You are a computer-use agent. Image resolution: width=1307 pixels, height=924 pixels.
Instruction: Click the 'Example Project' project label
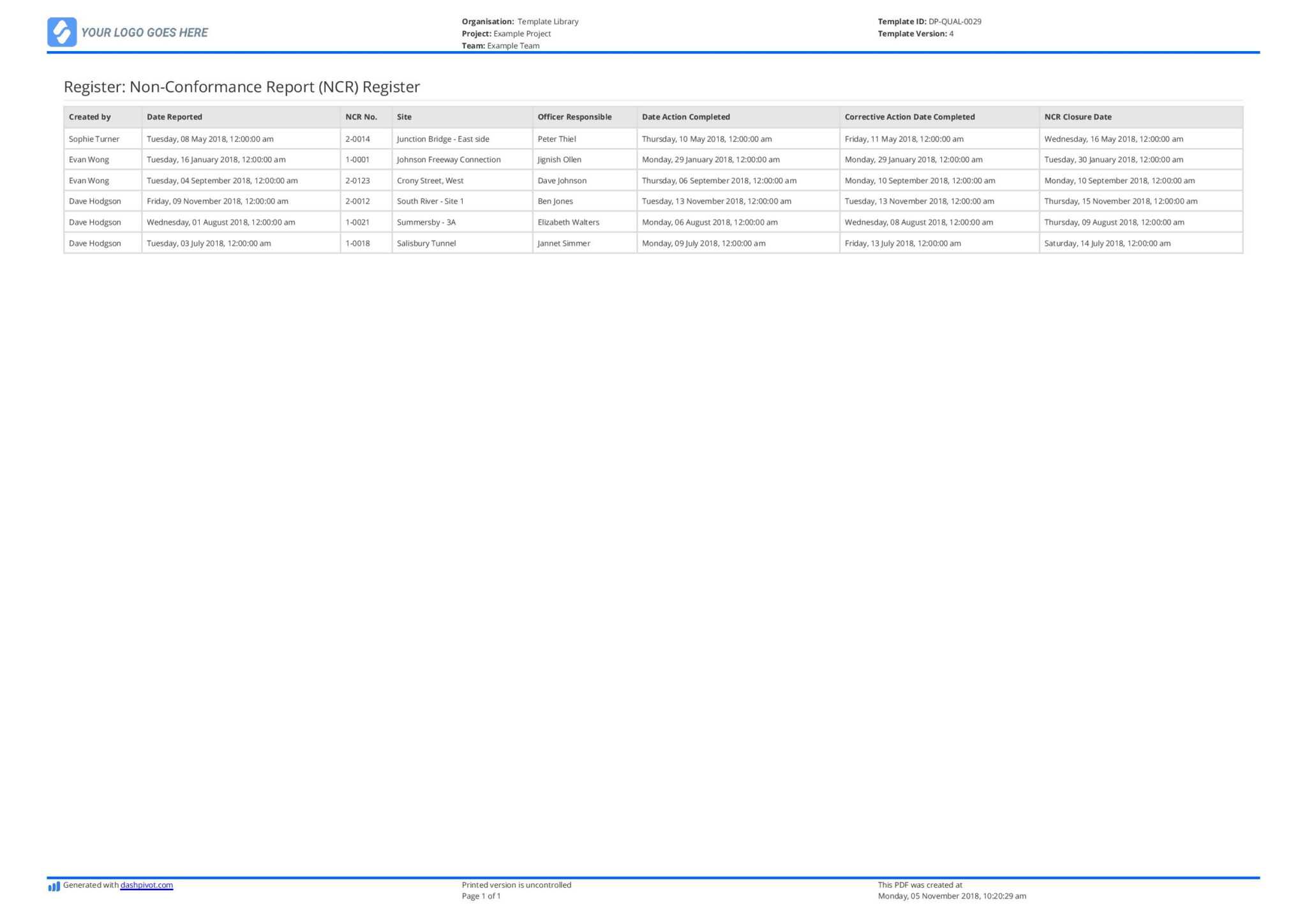523,33
